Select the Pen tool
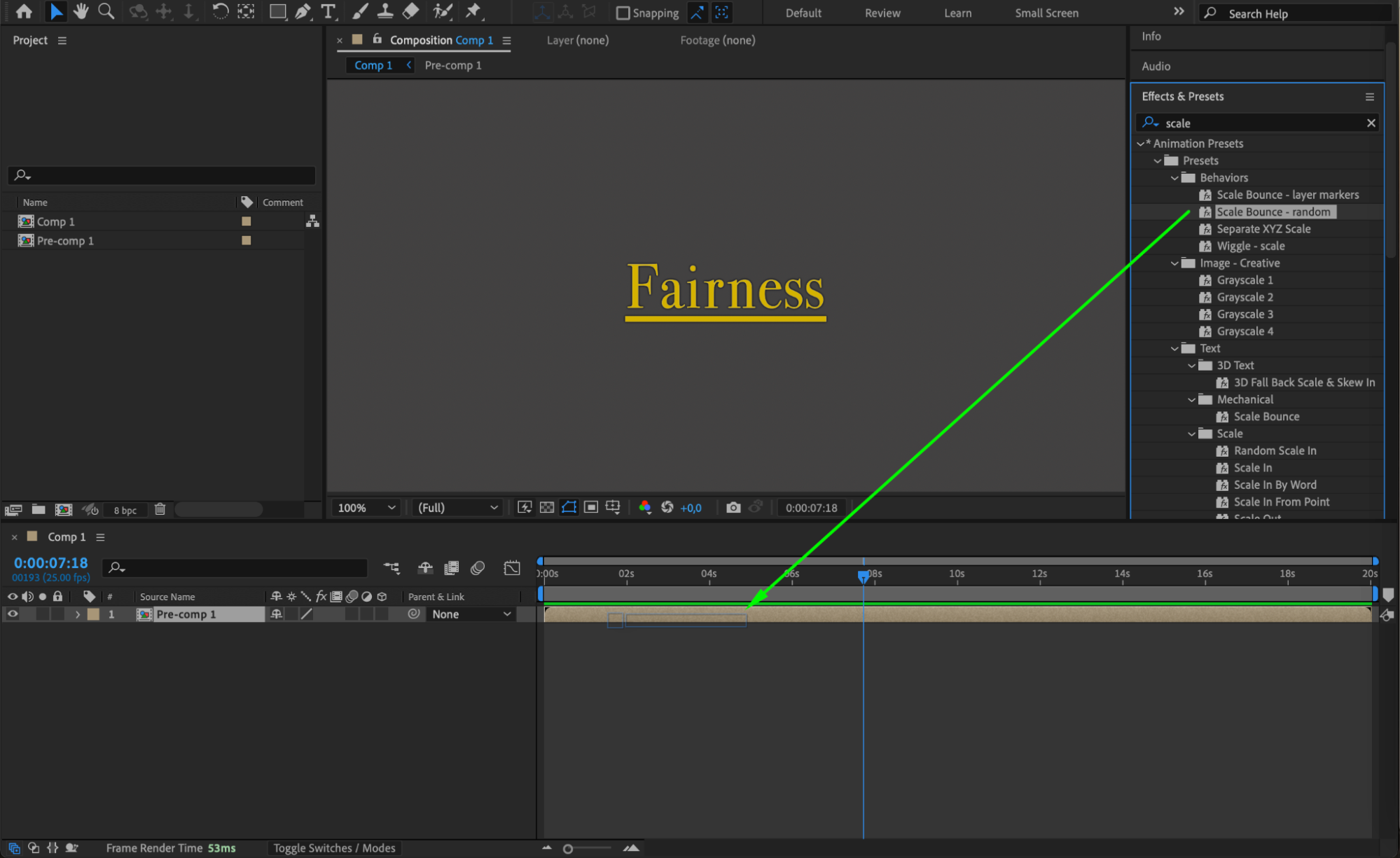Image resolution: width=1400 pixels, height=858 pixels. point(303,11)
